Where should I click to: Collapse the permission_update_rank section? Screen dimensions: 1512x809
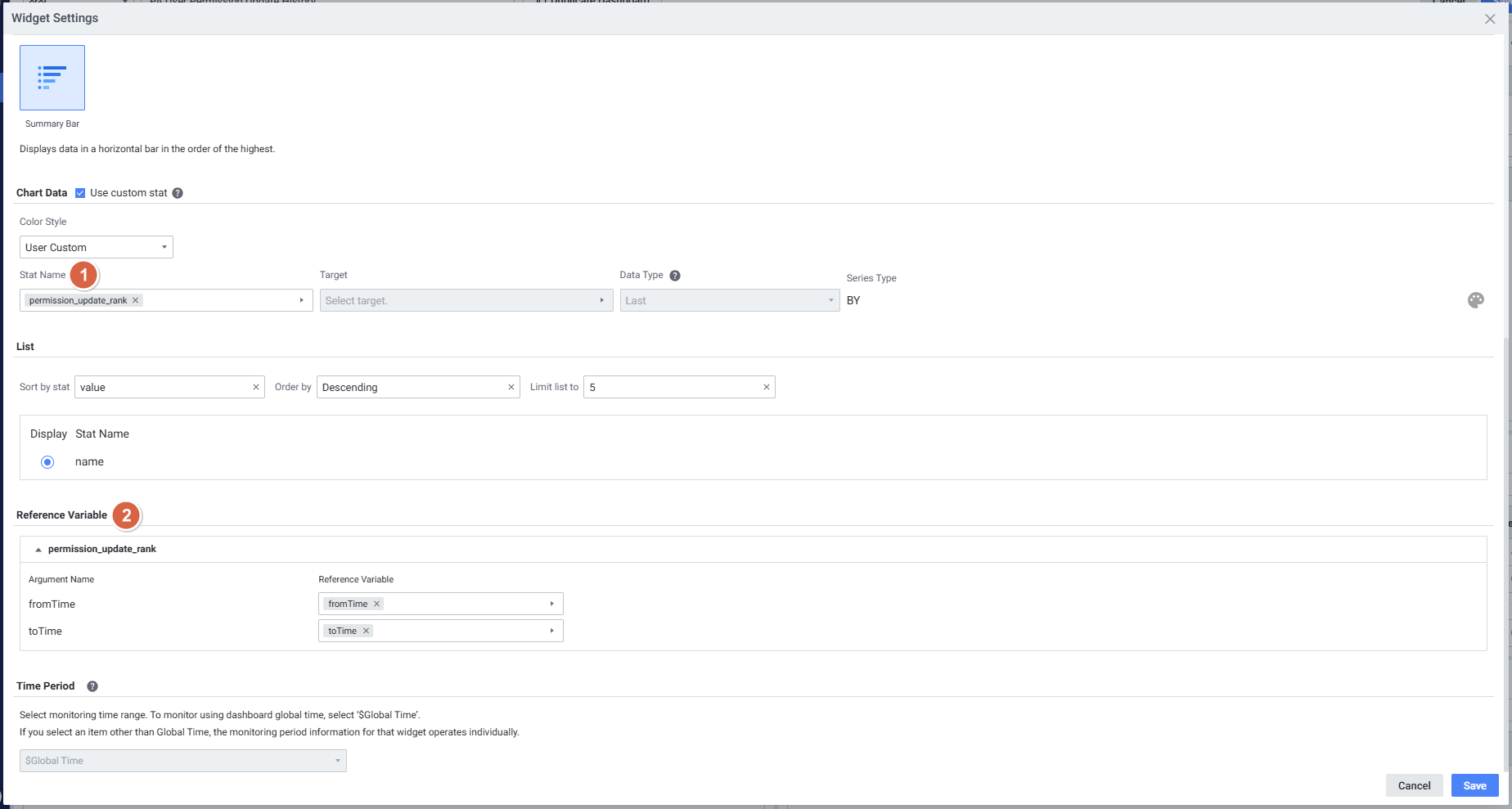coord(38,550)
